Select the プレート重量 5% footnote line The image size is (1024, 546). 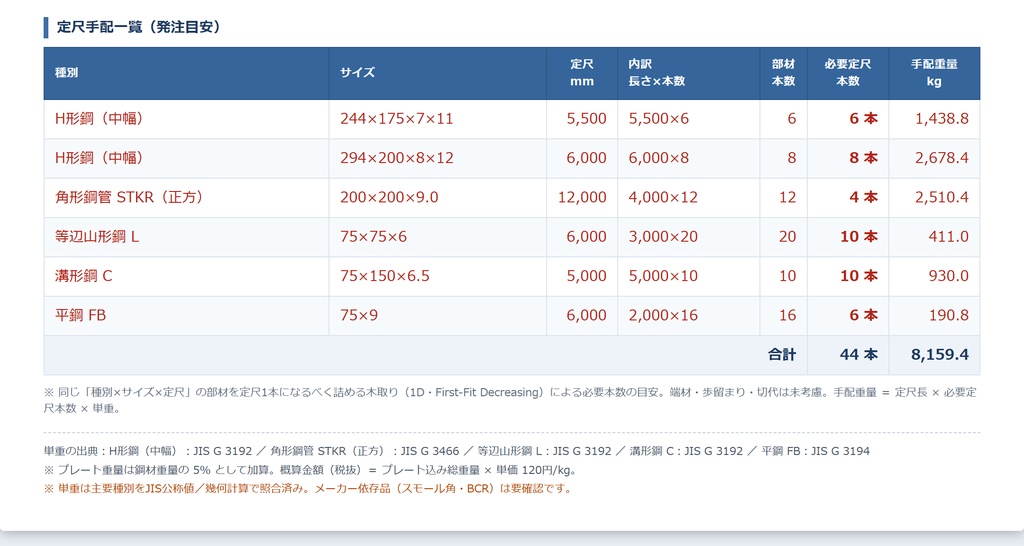click(x=310, y=470)
